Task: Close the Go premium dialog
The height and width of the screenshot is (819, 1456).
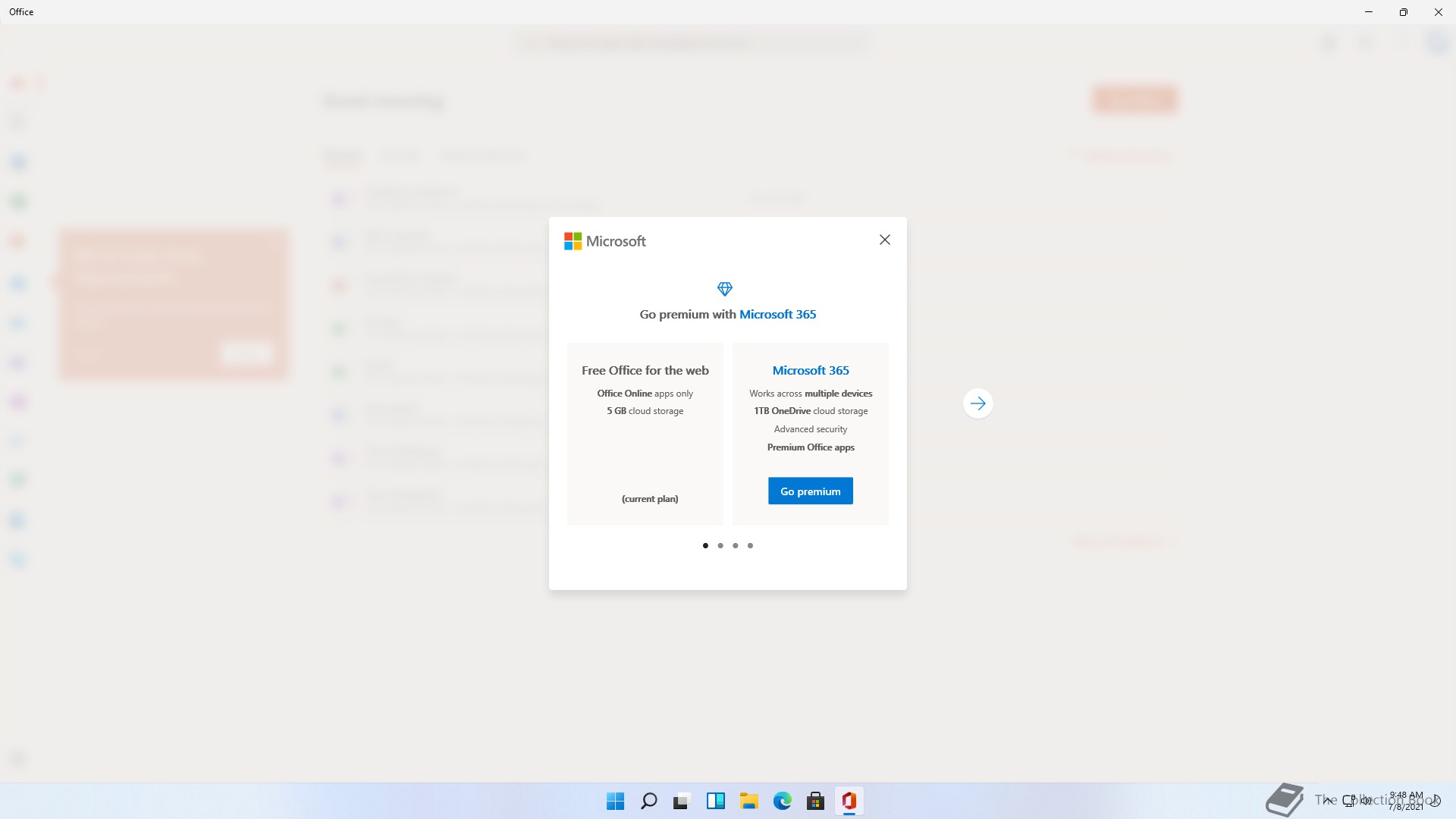Action: click(x=884, y=240)
